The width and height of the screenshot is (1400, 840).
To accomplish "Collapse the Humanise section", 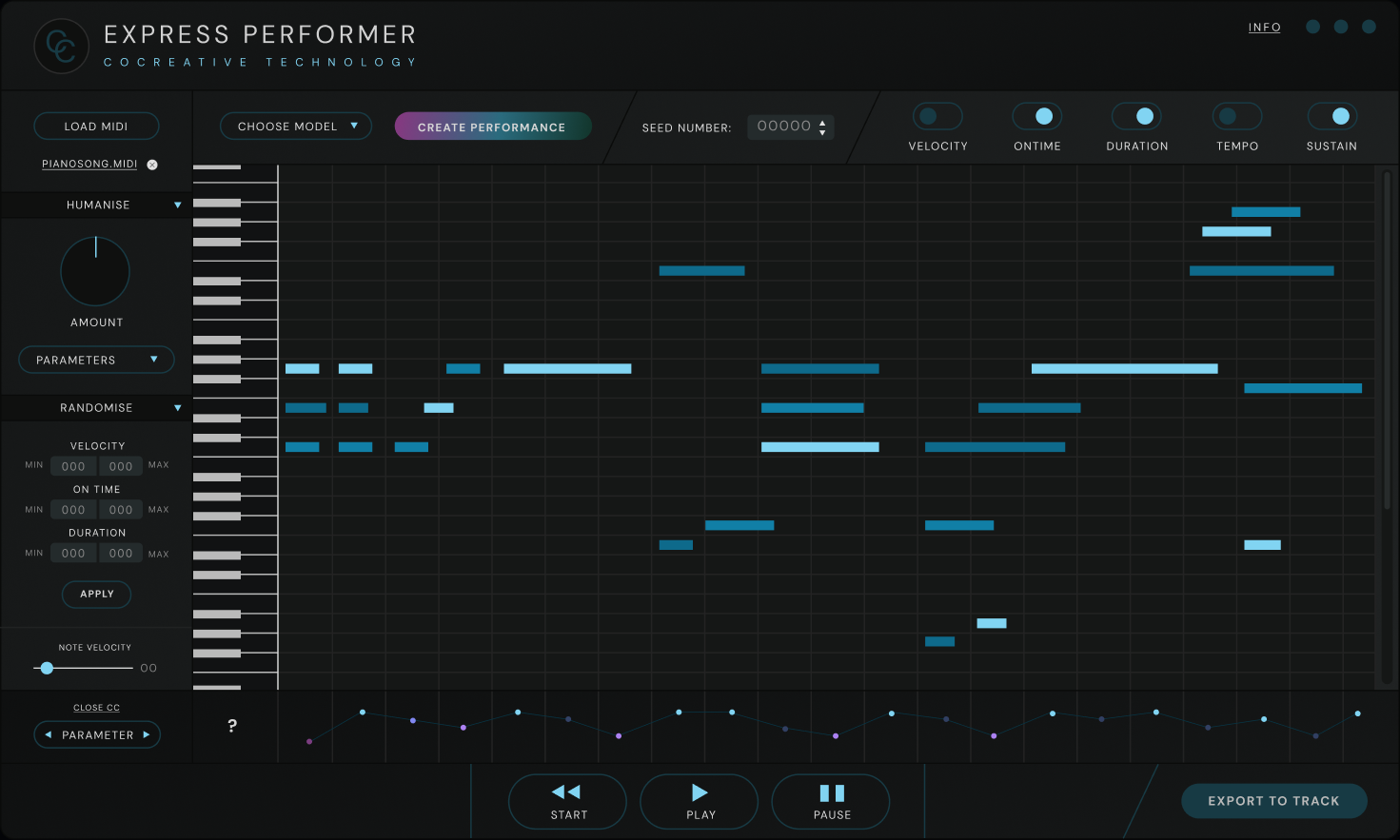I will click(x=177, y=205).
